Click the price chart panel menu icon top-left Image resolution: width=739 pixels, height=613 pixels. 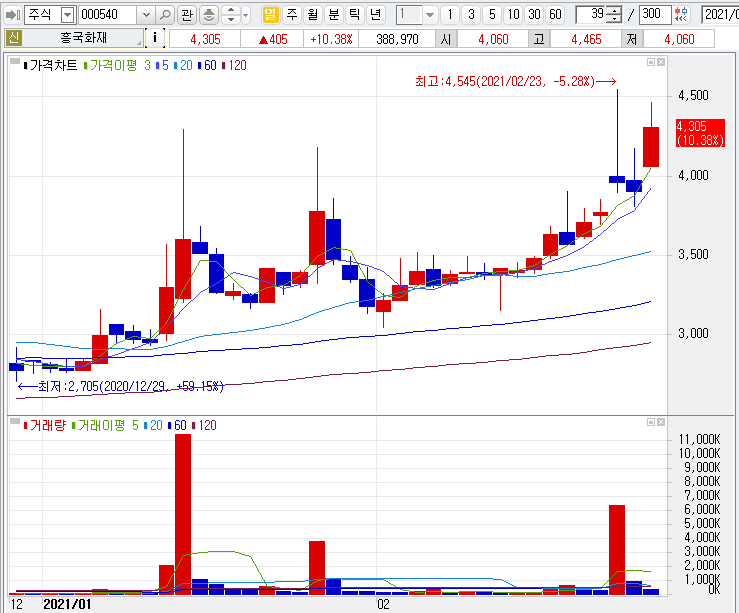pyautogui.click(x=15, y=61)
